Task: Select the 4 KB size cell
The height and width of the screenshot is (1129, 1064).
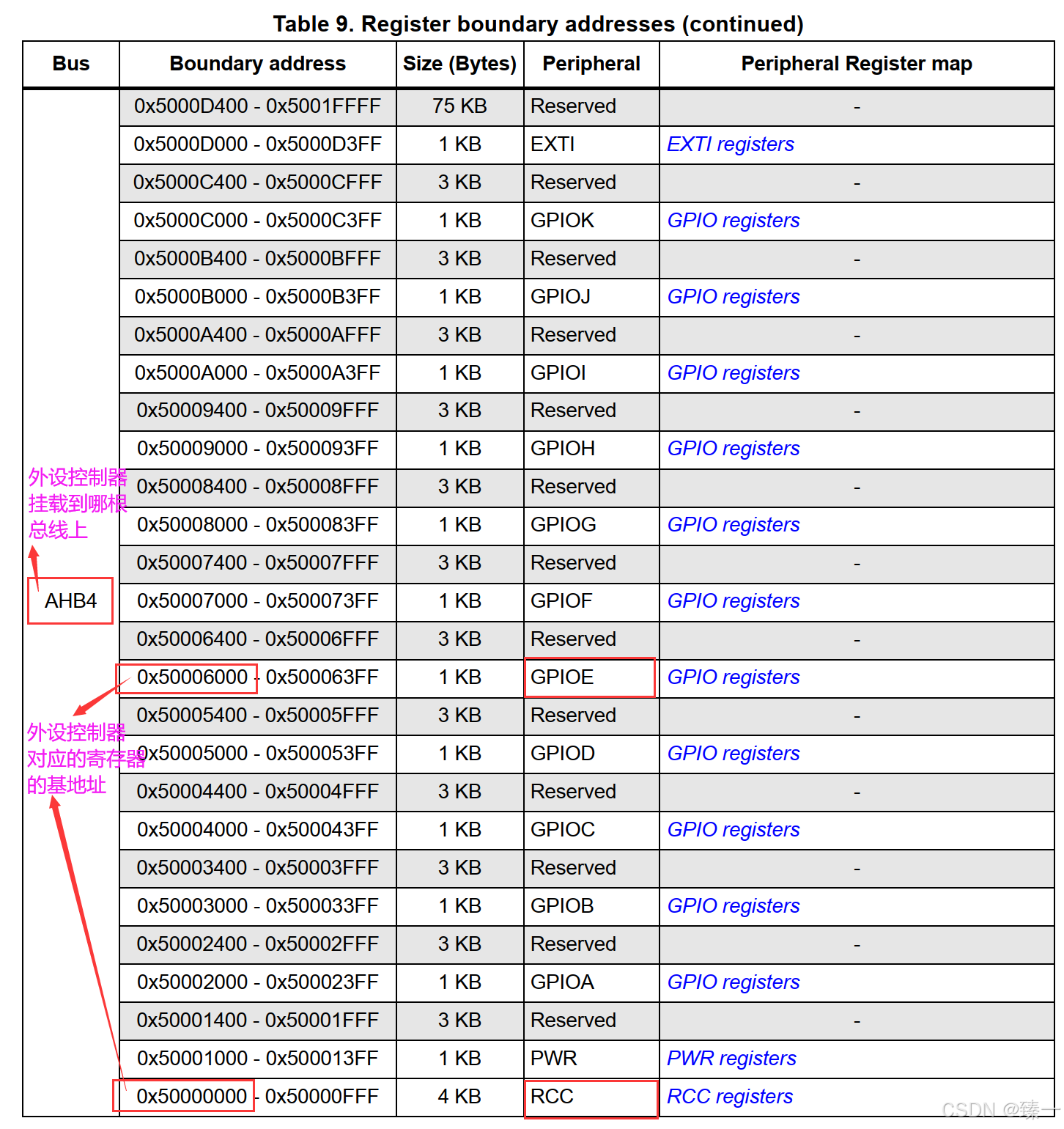Action: coord(459,1097)
